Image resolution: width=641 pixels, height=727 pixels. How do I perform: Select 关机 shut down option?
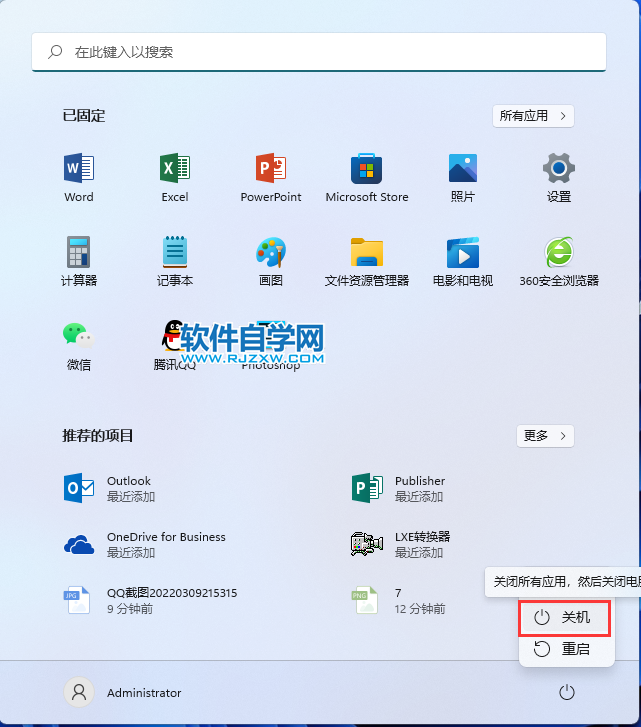[564, 618]
